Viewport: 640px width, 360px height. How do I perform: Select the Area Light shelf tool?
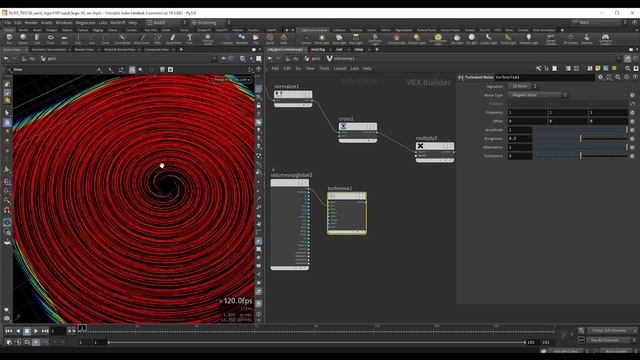(356, 39)
